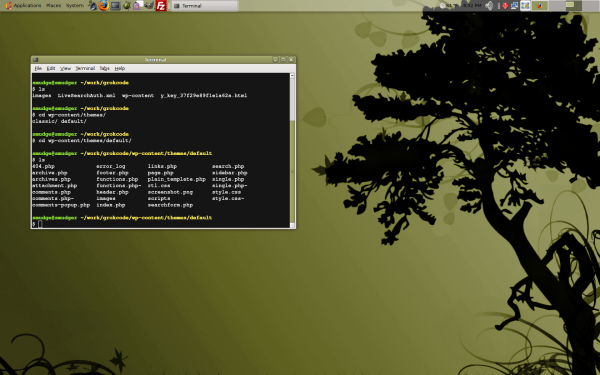Click rtl.css in the file listing
The width and height of the screenshot is (600, 375).
(159, 186)
